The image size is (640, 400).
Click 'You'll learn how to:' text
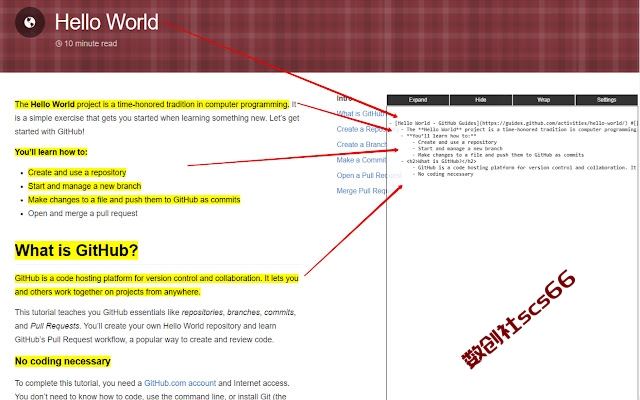51,152
